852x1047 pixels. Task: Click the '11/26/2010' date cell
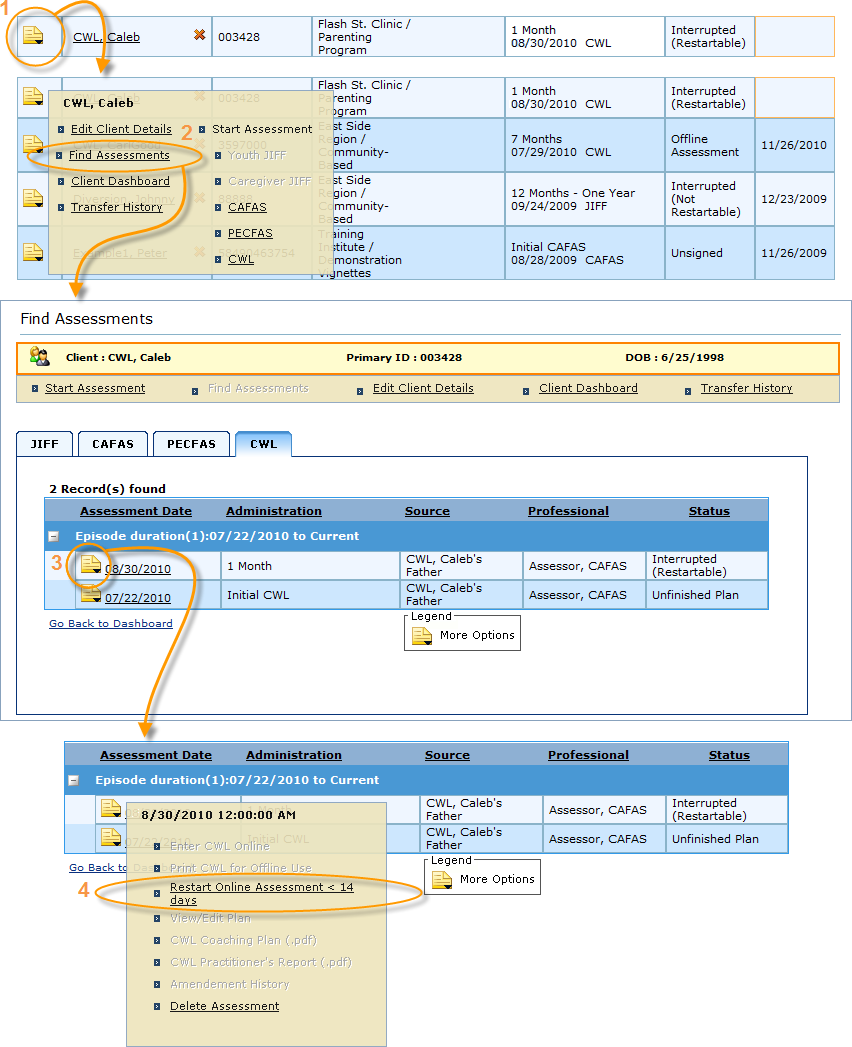[x=795, y=146]
